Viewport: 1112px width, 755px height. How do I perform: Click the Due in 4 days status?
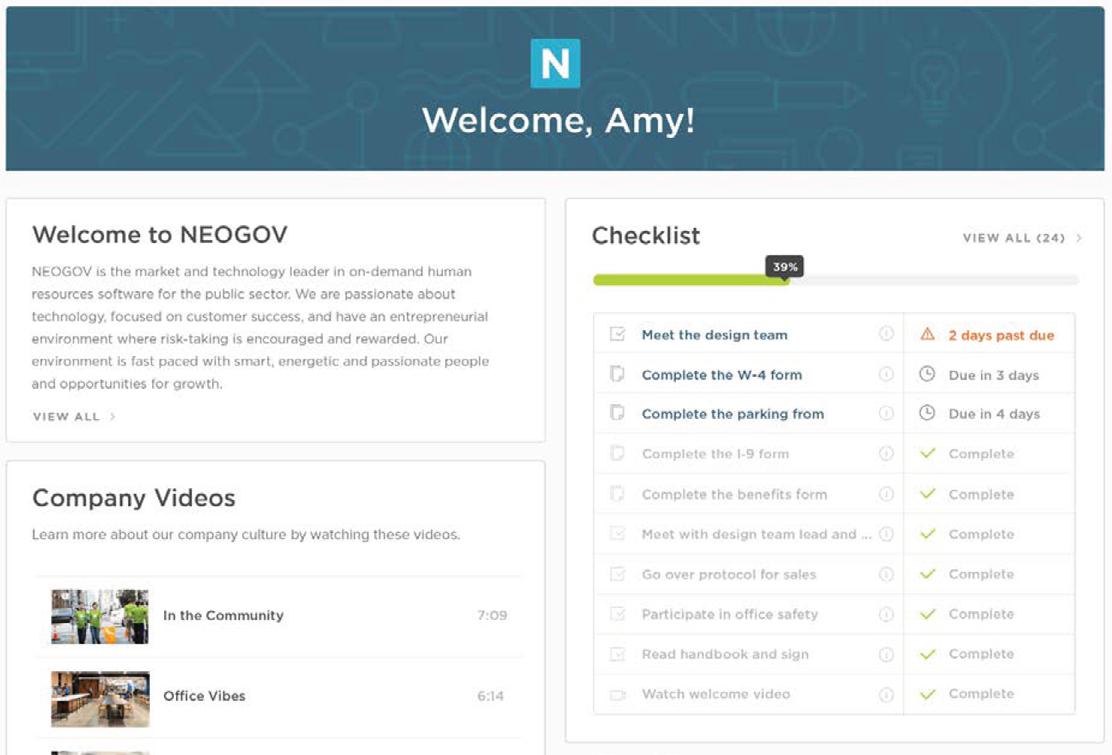coord(994,414)
